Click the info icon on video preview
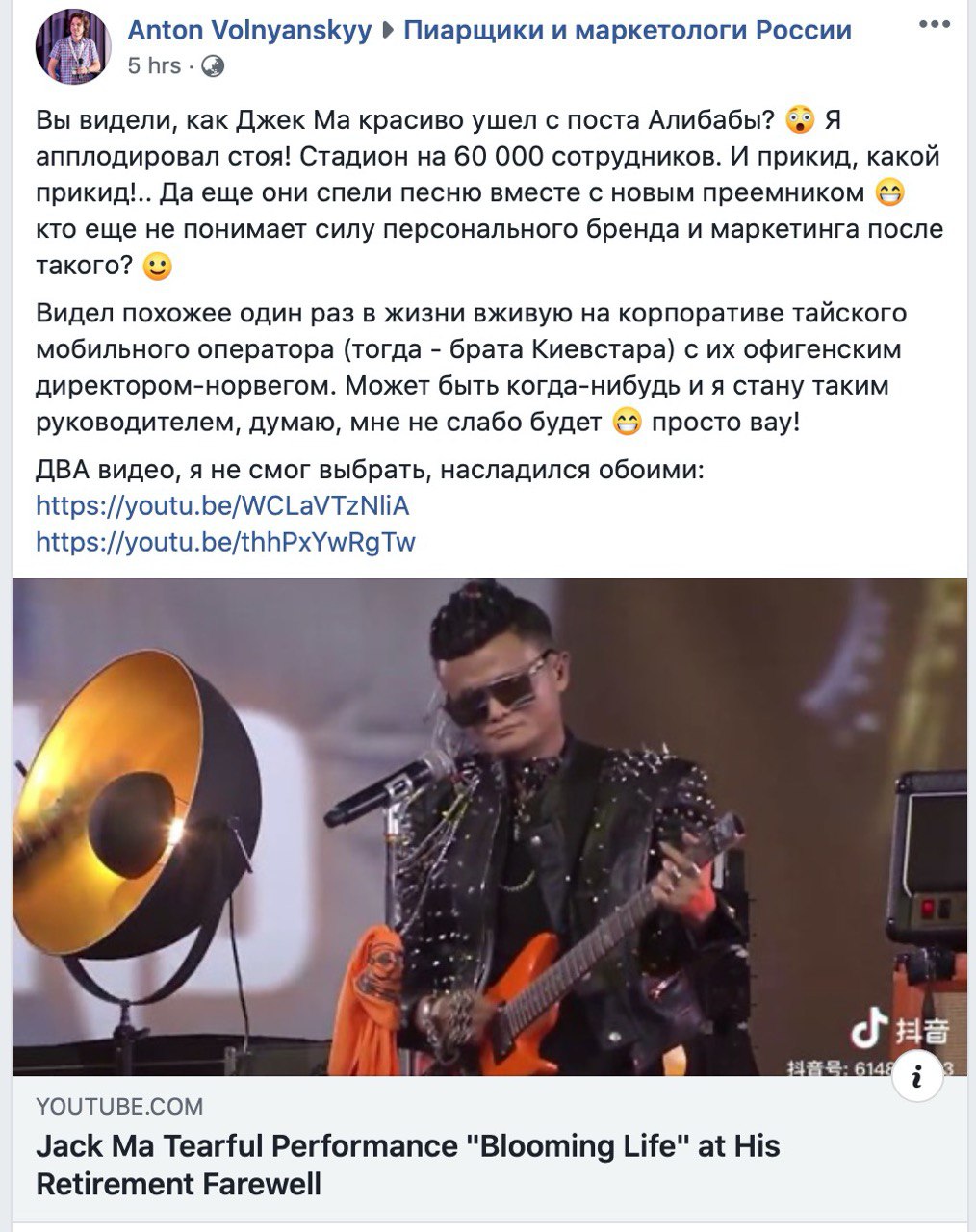Image resolution: width=976 pixels, height=1232 pixels. [x=917, y=1077]
